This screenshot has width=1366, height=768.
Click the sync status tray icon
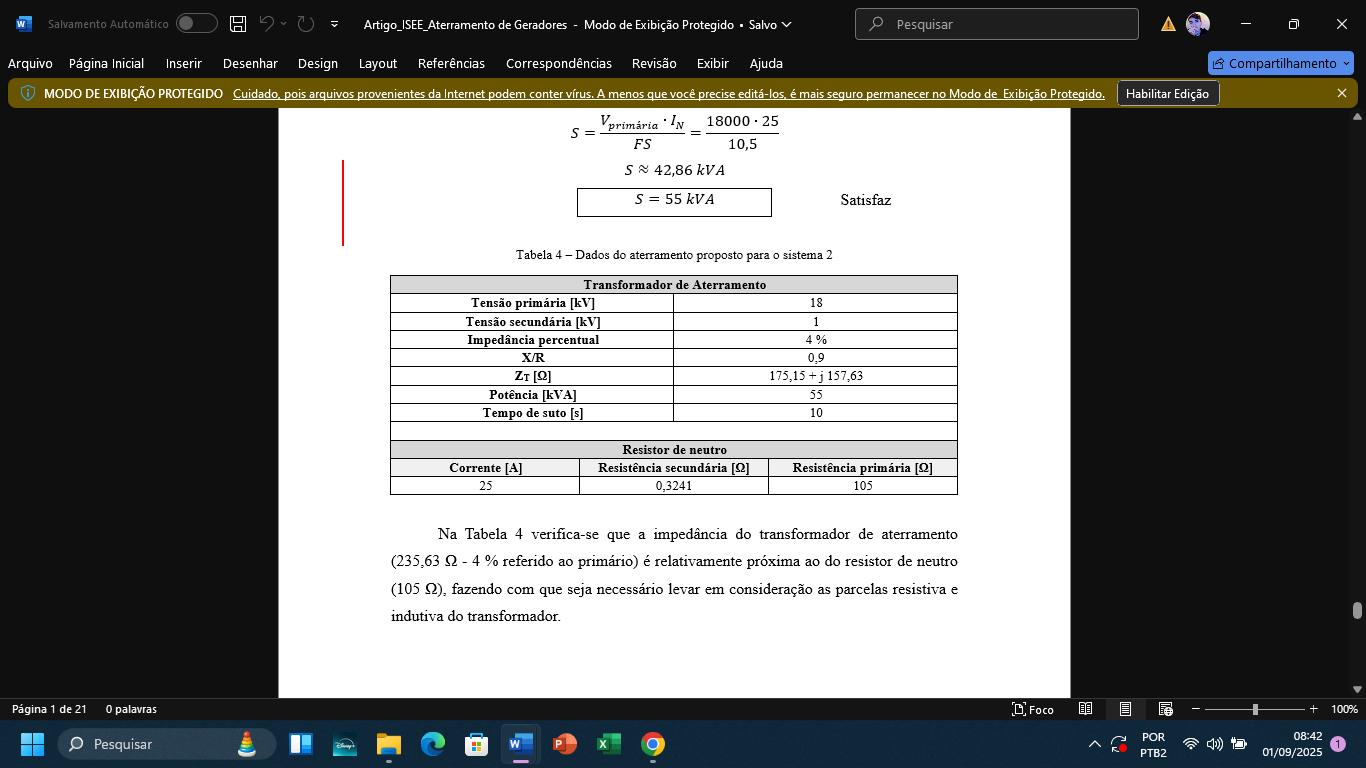click(x=1119, y=744)
